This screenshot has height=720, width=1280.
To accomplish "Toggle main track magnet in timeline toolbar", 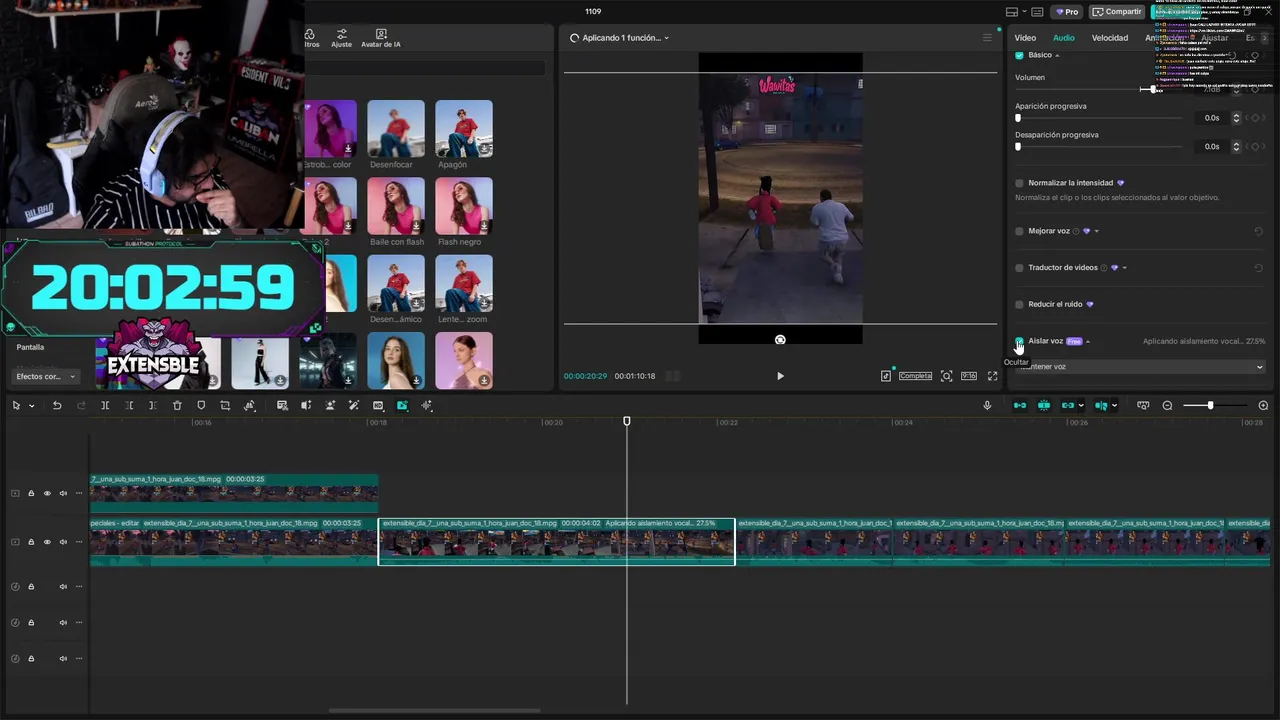I will 1020,405.
